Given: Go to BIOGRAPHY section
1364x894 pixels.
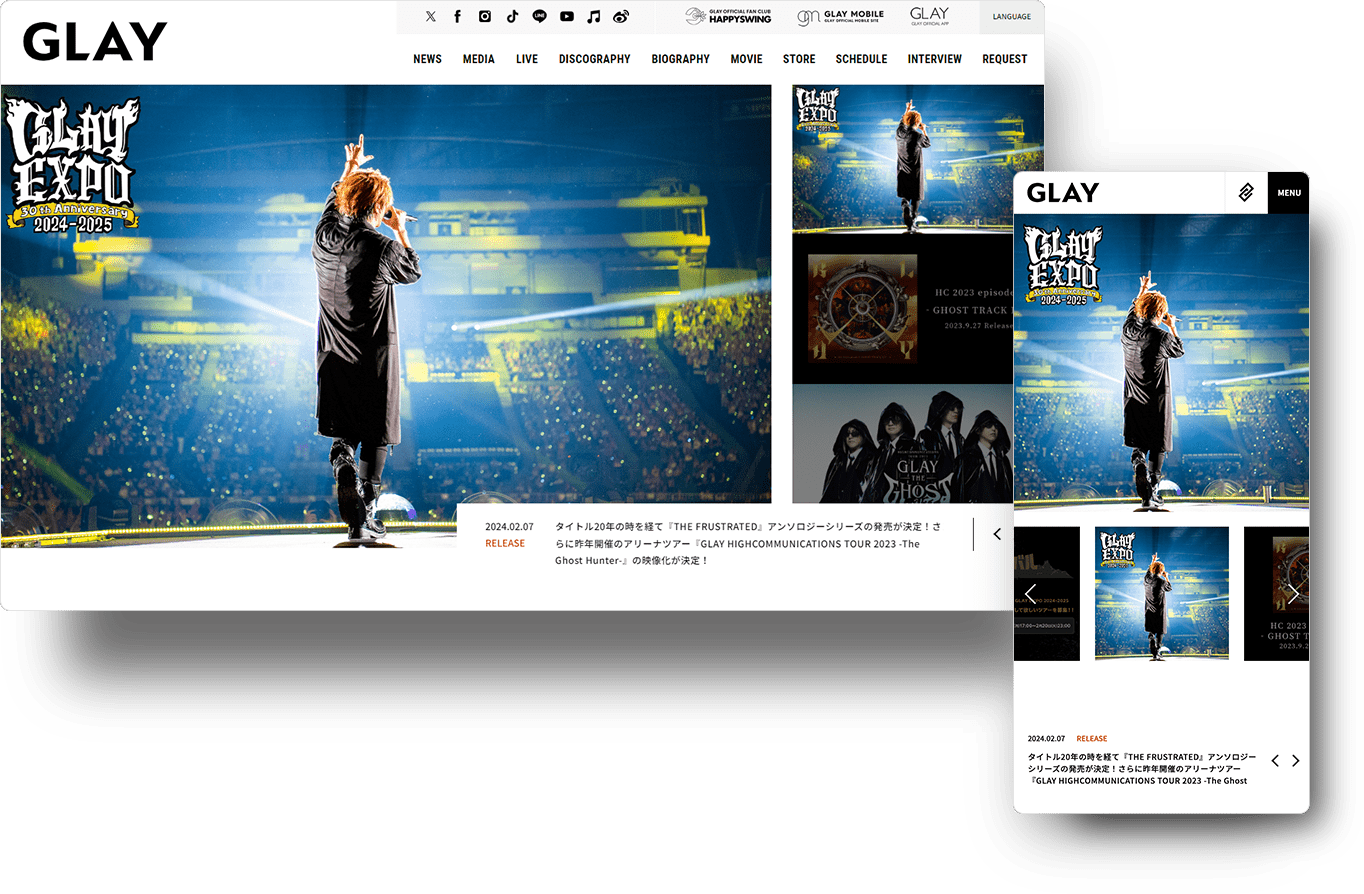Looking at the screenshot, I should coord(680,59).
